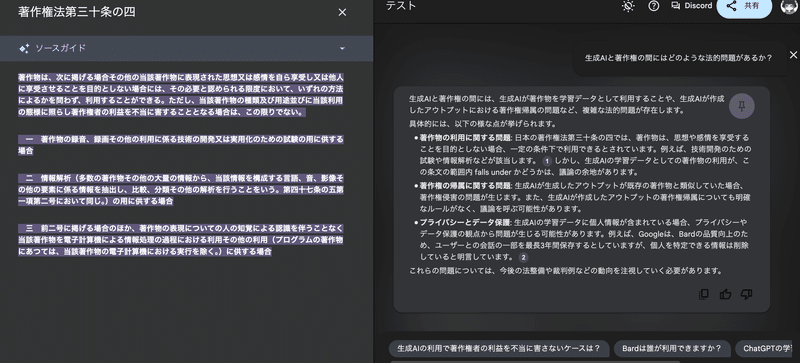Screen dimensions: 800x363
Task: Click the question text 生成AIと著作権の間にはどのような法的問題があるか？
Action: tap(678, 58)
